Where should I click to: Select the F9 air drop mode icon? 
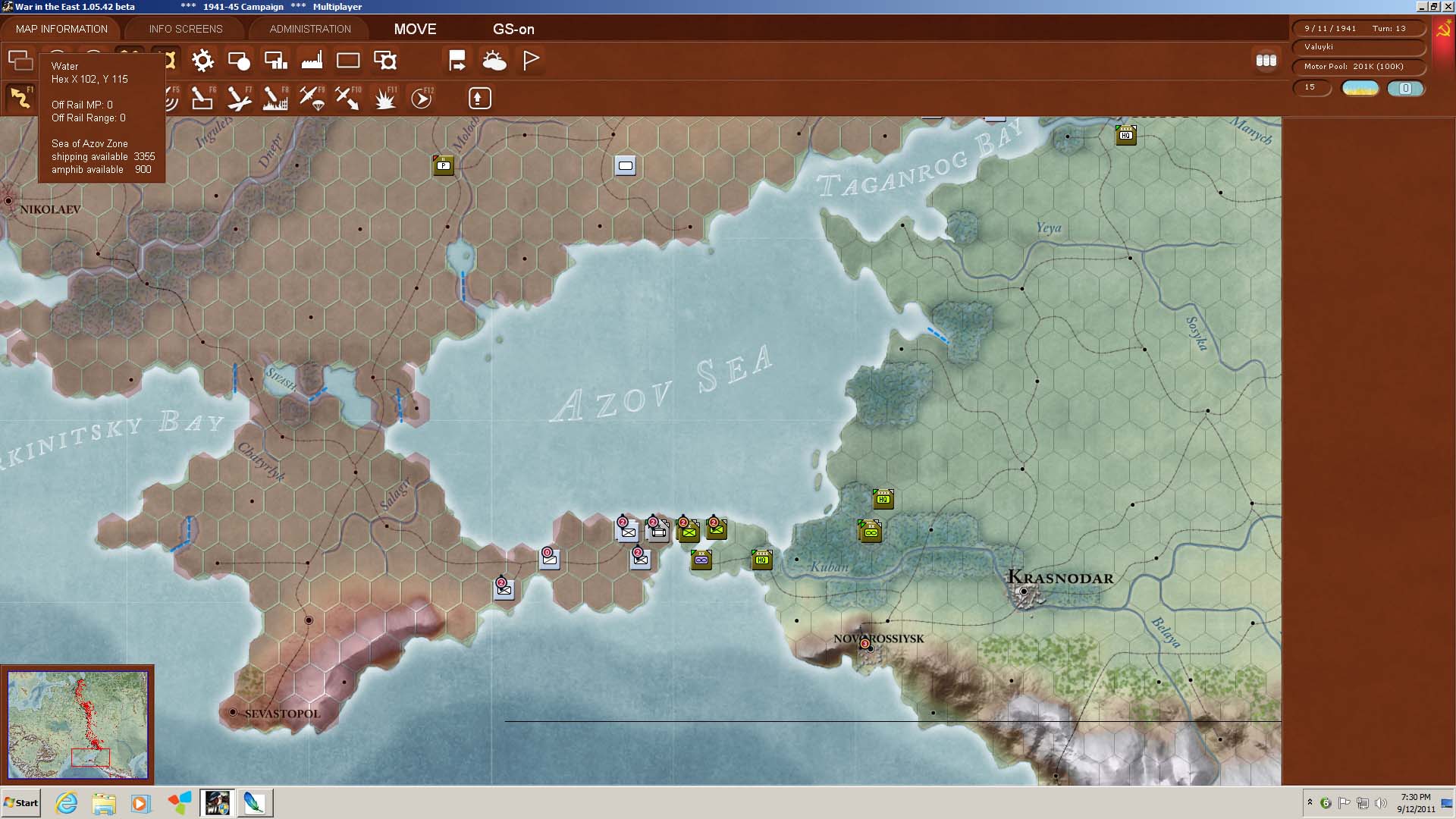[x=312, y=99]
